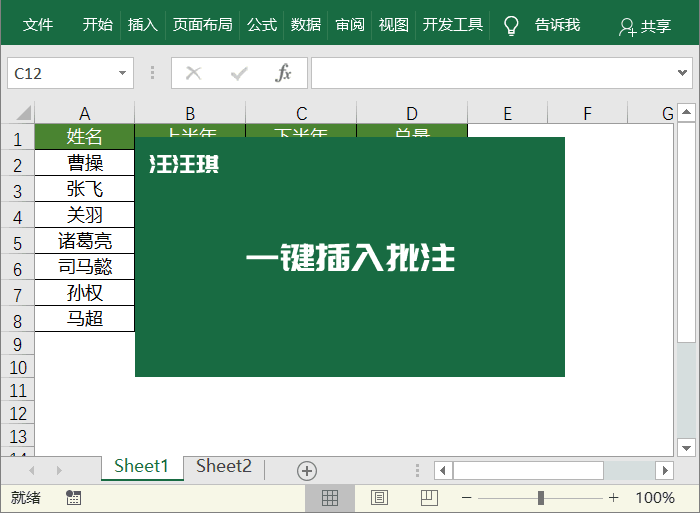Click the zoom in plus button
The height and width of the screenshot is (513, 700).
[613, 497]
